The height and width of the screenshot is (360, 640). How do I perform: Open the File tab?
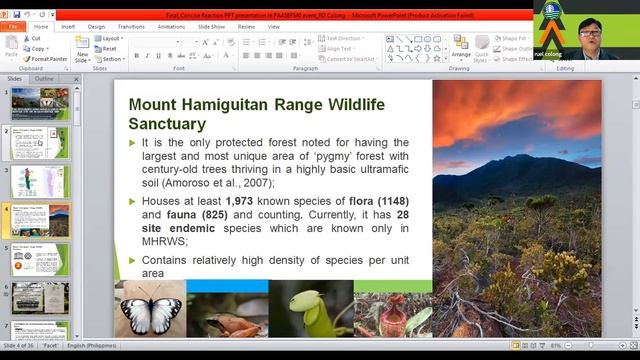click(13, 27)
